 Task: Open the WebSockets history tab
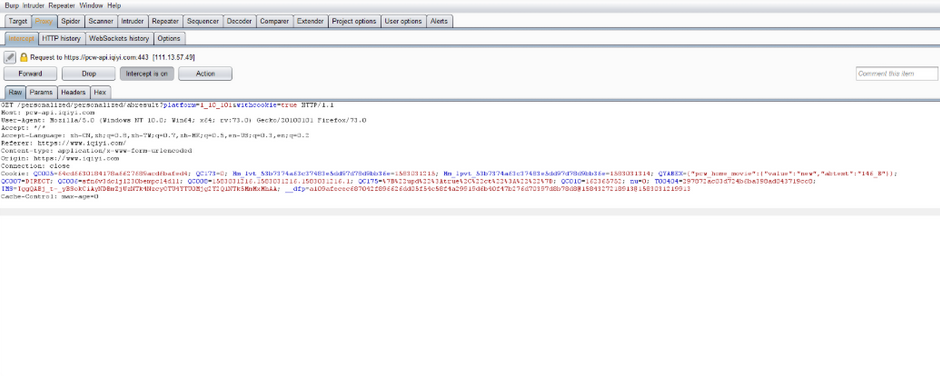tap(119, 38)
